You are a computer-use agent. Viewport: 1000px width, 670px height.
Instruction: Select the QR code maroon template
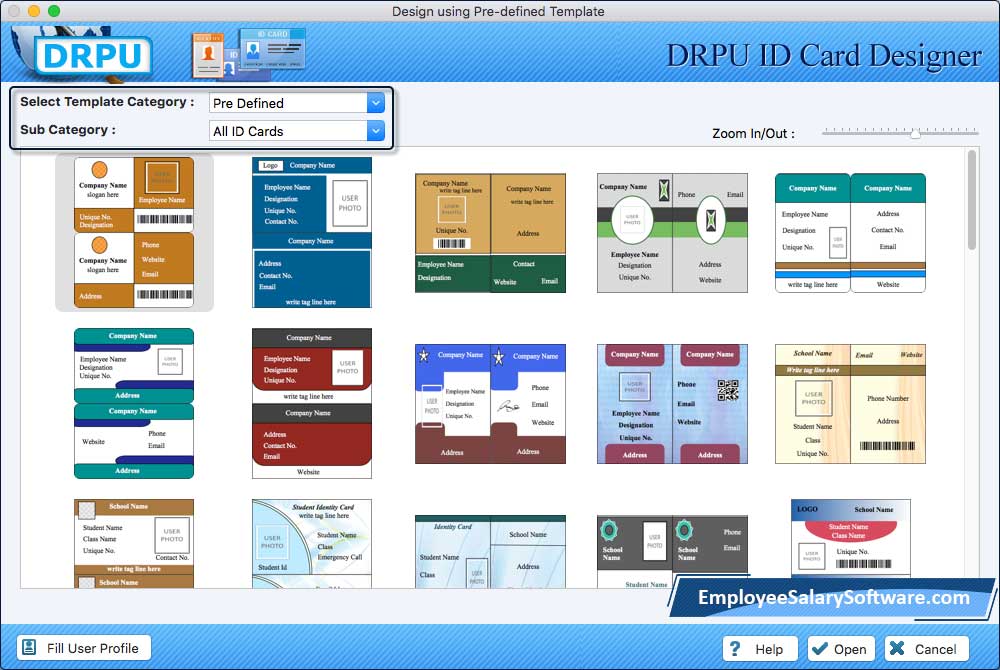coord(672,403)
